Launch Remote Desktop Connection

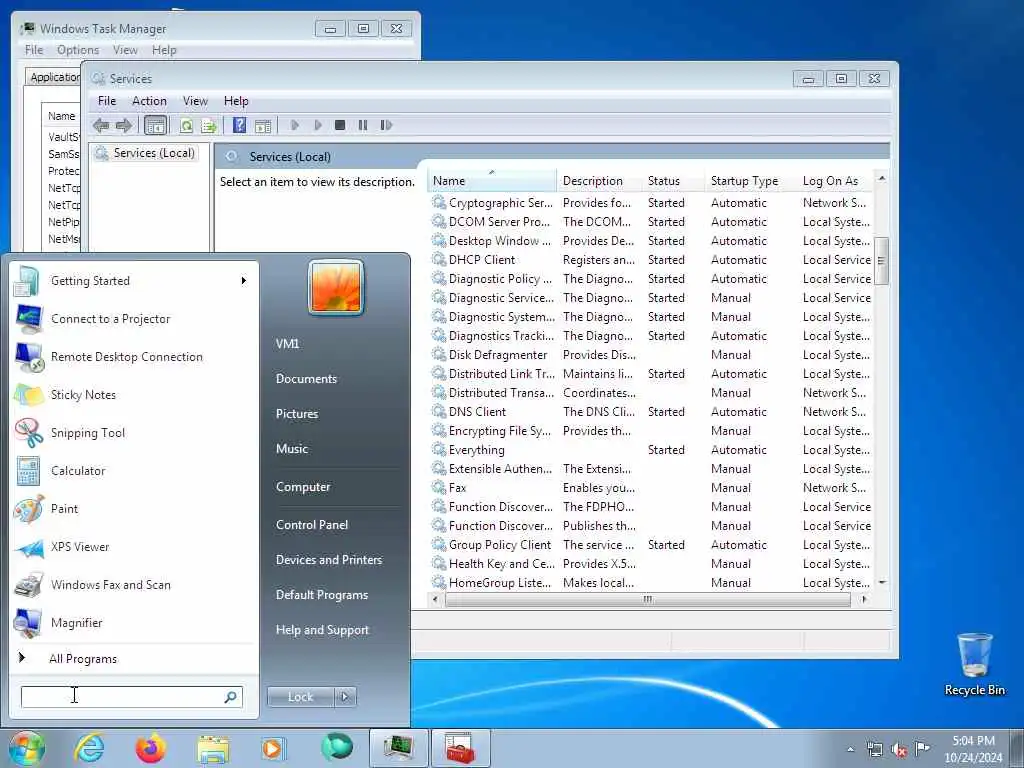point(134,357)
